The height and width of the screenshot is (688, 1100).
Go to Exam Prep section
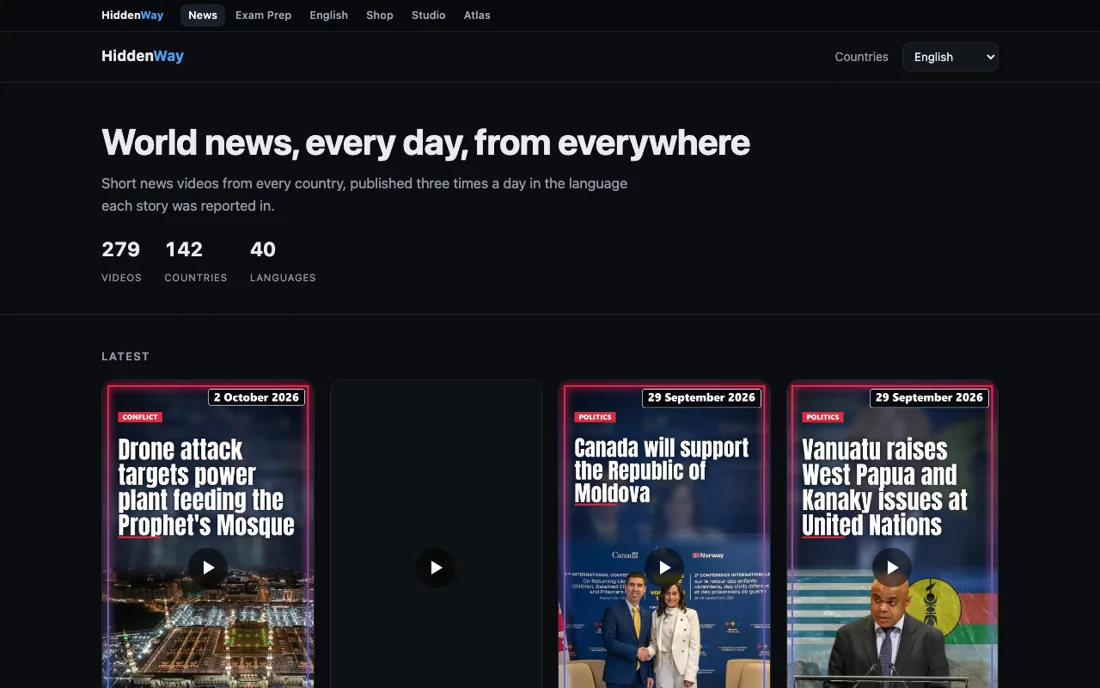pyautogui.click(x=263, y=15)
